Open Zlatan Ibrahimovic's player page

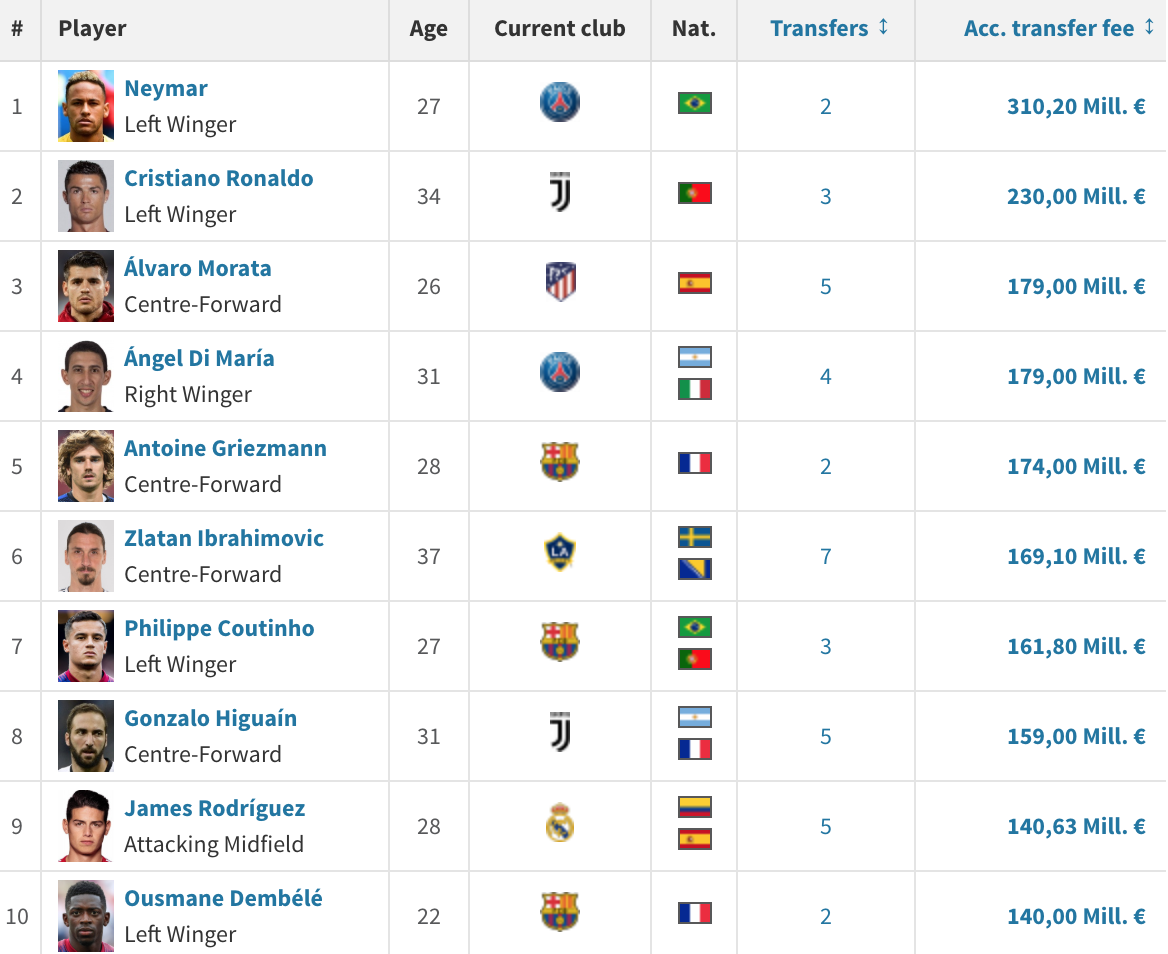coord(224,538)
